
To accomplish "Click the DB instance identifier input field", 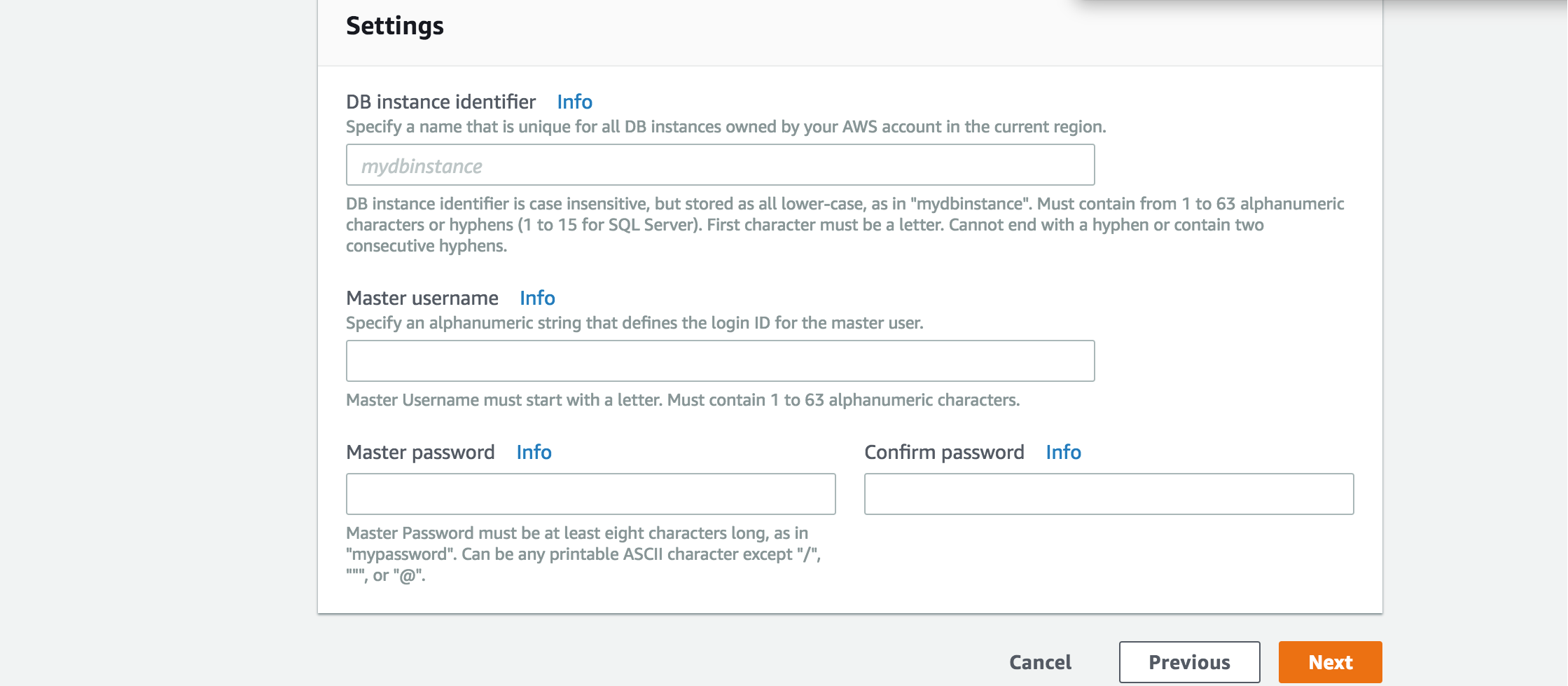I will point(720,165).
